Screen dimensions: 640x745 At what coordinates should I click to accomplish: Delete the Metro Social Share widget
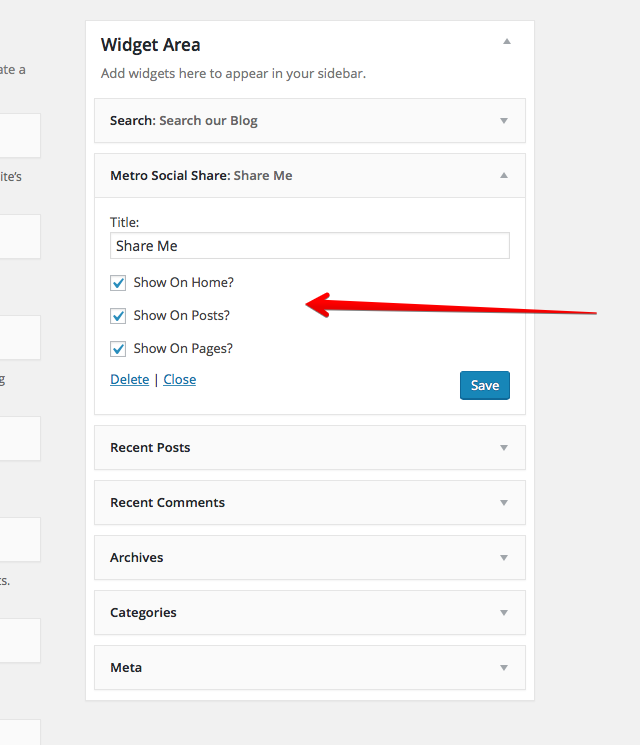[x=130, y=380]
